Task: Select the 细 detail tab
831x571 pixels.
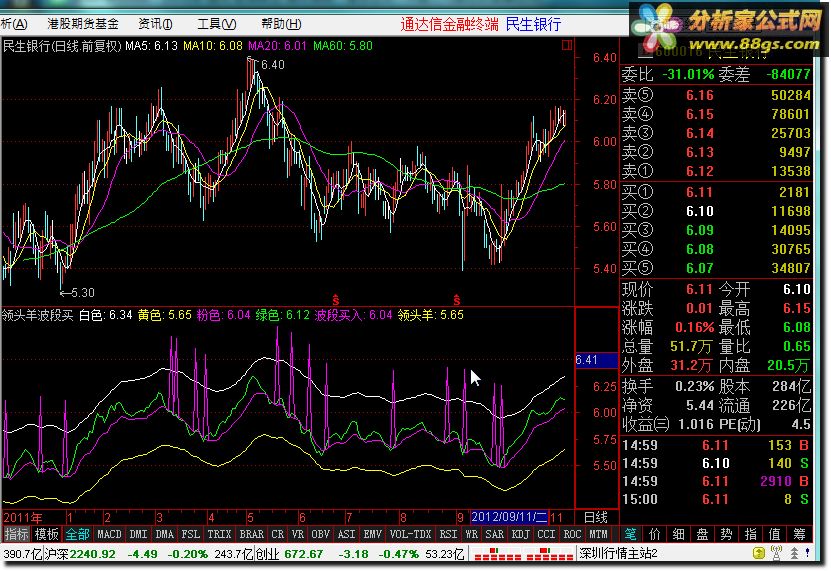Action: [678, 534]
